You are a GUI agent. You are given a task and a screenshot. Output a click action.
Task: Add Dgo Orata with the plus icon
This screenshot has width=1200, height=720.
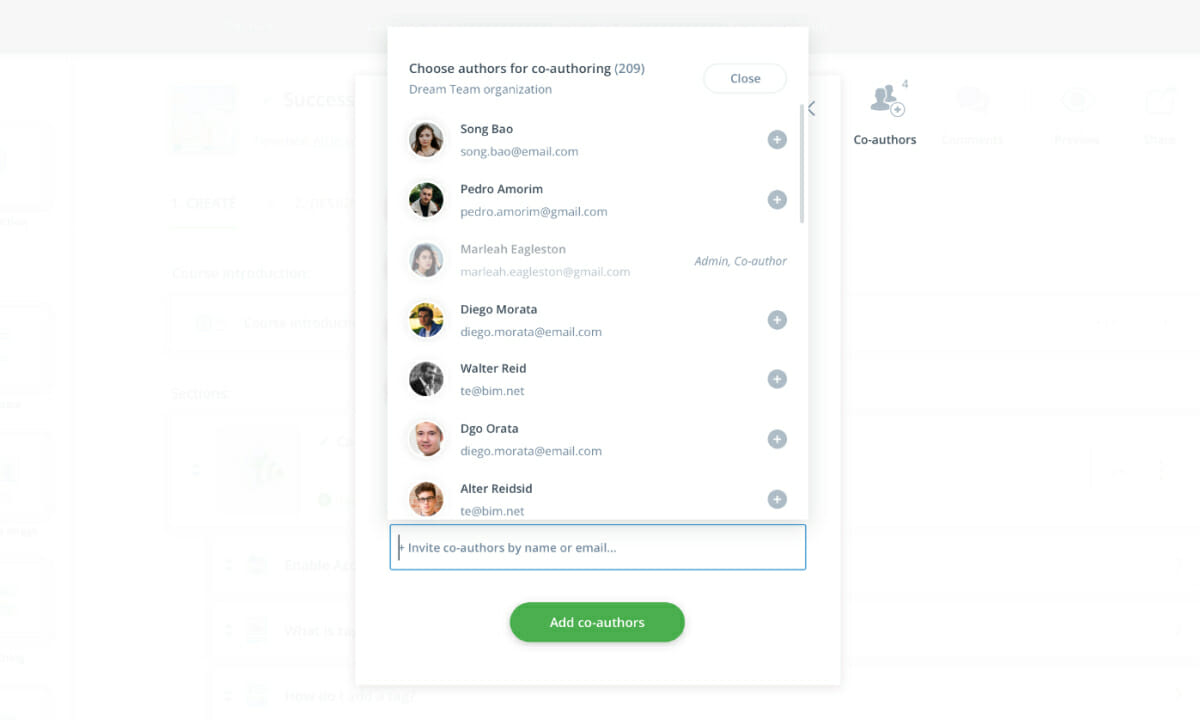[x=777, y=439]
